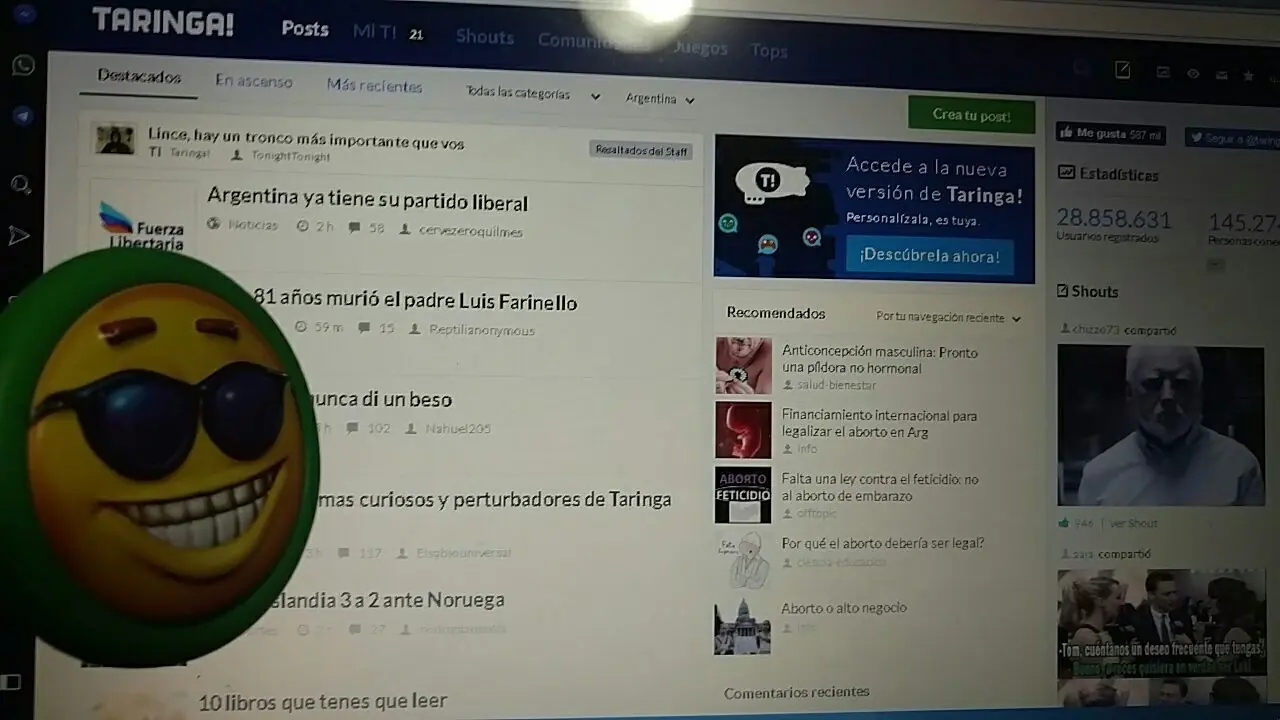Viewport: 1280px width, 720px height.
Task: Click the Anticoncepción masculina thumbnail
Action: (x=743, y=365)
